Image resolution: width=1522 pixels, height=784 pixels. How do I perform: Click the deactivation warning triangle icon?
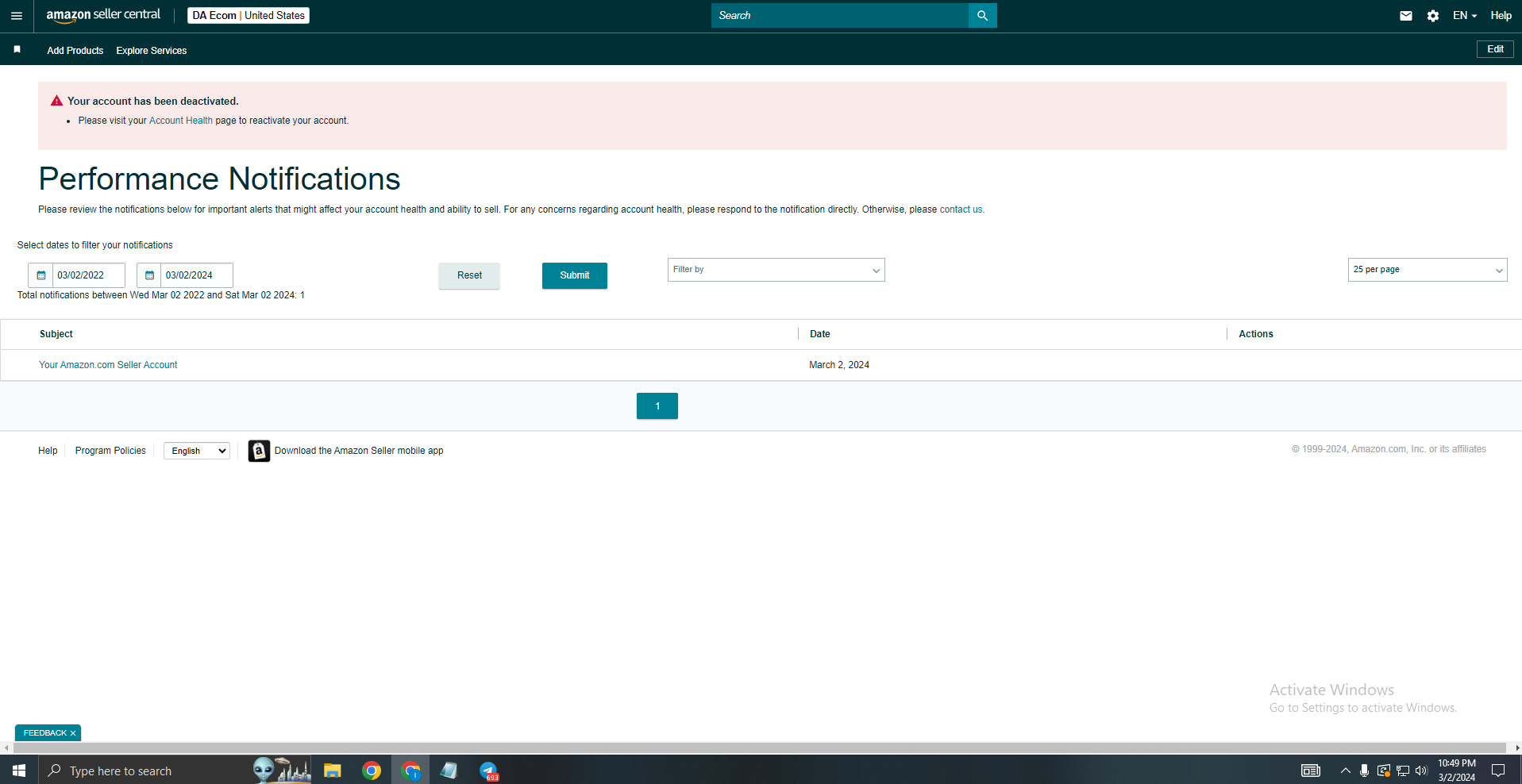[x=56, y=101]
